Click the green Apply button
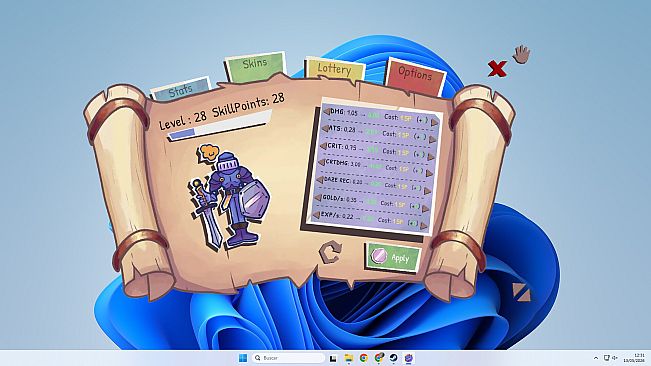 [393, 257]
